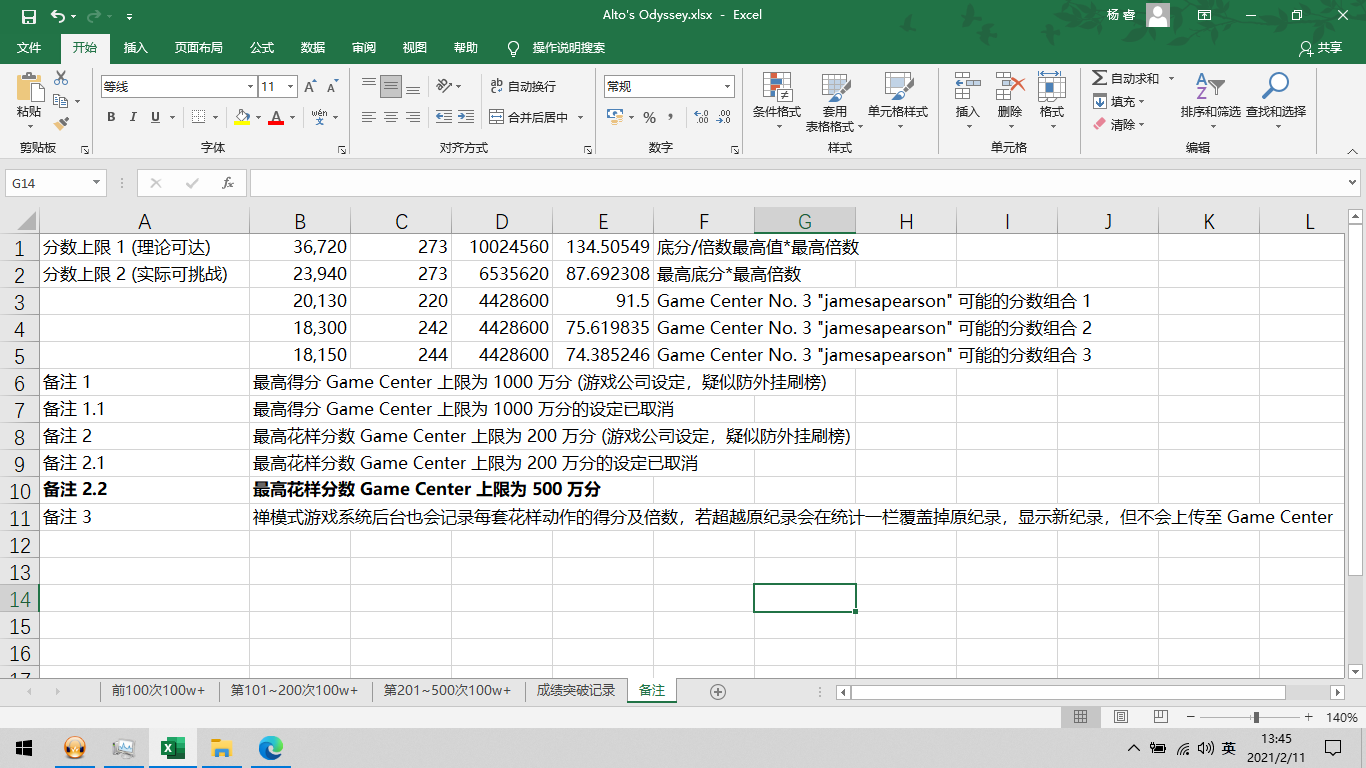Viewport: 1366px width, 768px height.
Task: Click the 共享 share button
Action: [1320, 47]
